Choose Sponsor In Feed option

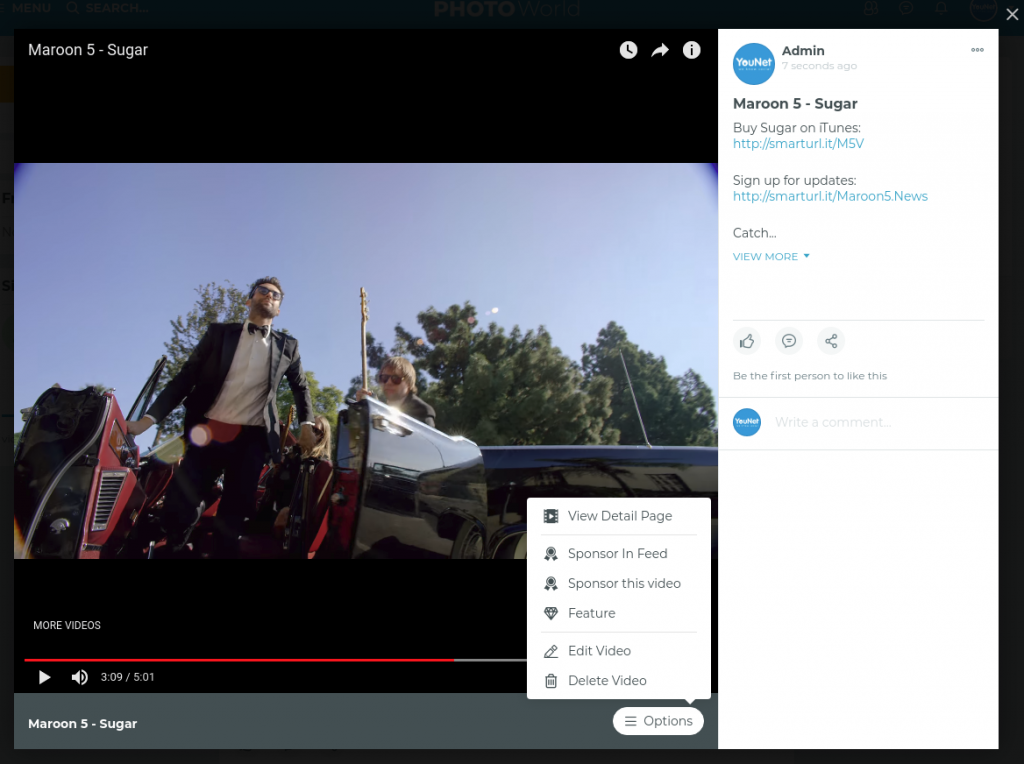[x=618, y=554]
